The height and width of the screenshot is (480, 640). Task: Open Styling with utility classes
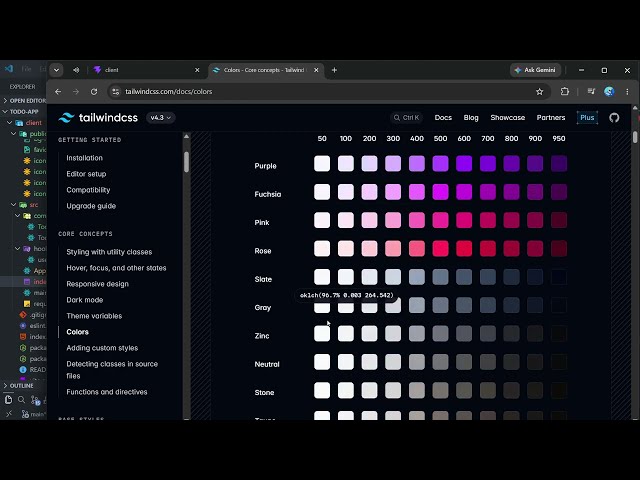click(x=109, y=252)
